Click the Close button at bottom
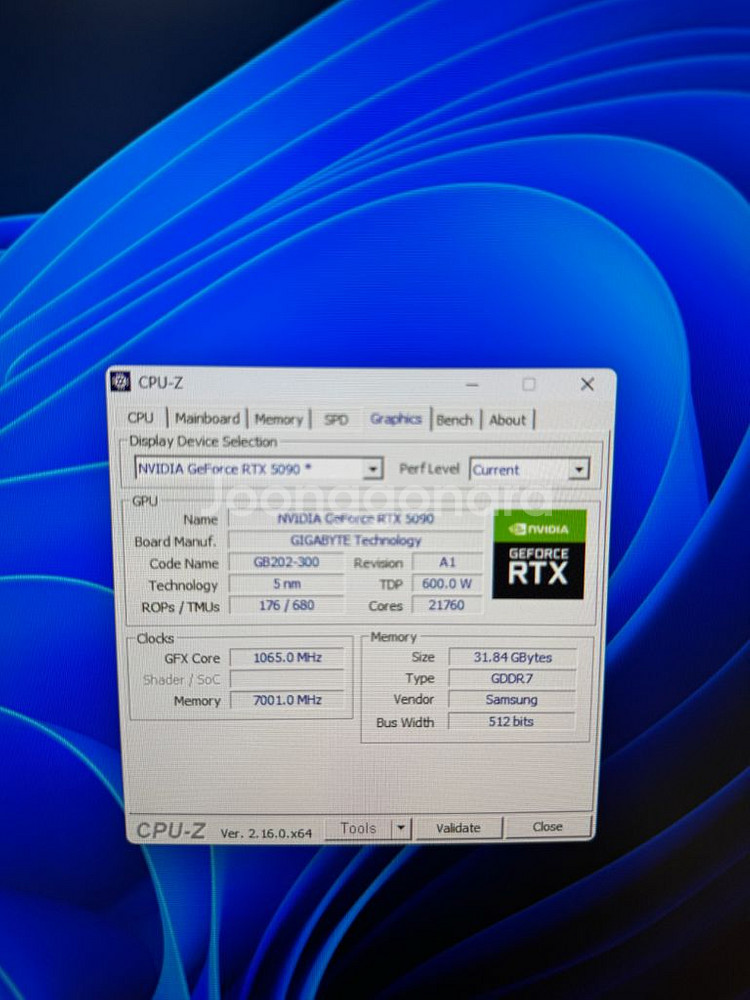Viewport: 750px width, 1000px height. [x=547, y=827]
